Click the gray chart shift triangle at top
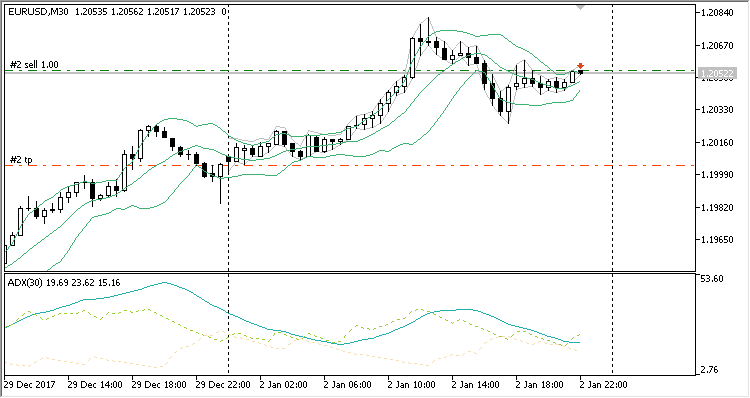Viewport: 750px width, 398px height. pyautogui.click(x=581, y=8)
